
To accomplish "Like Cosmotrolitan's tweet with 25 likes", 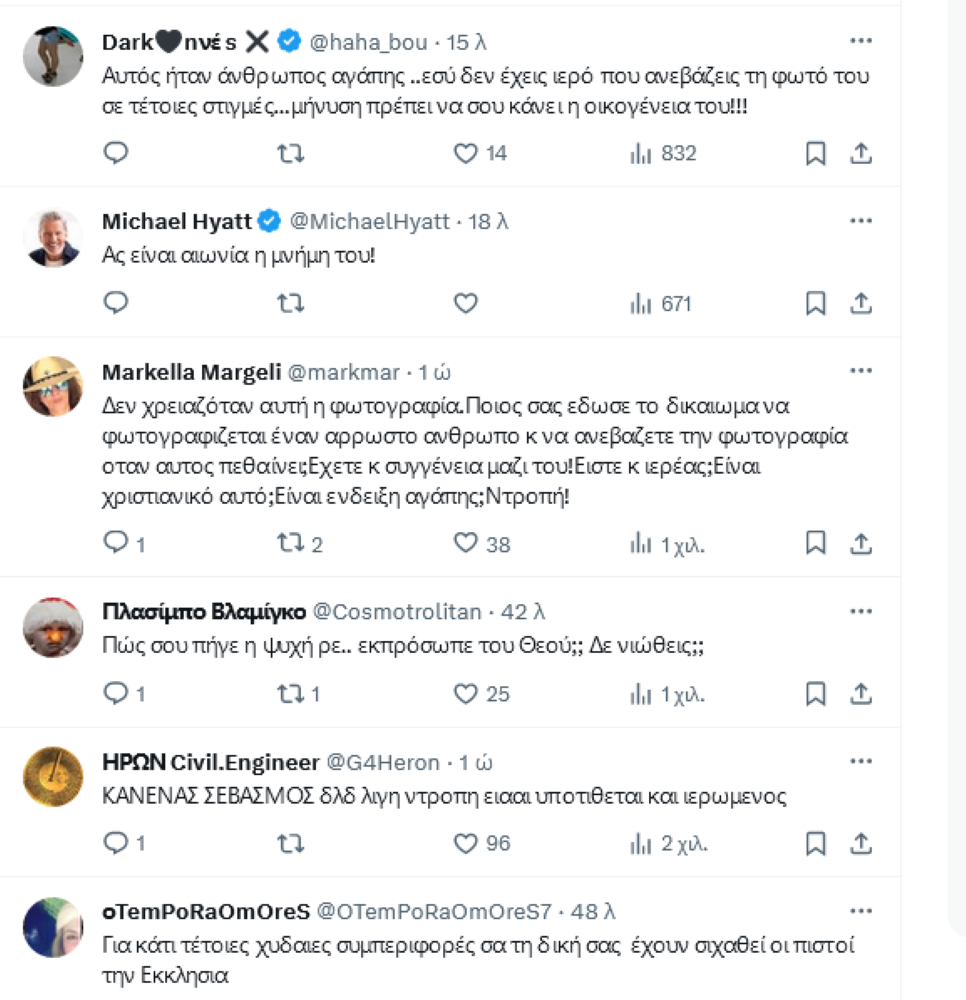I will pyautogui.click(x=466, y=693).
